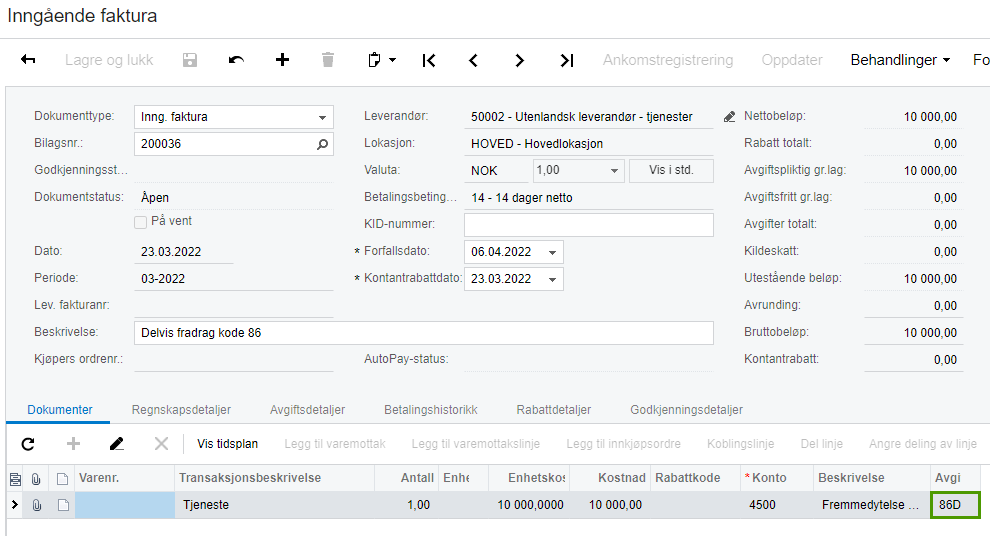Open the Regnskapsdetaljer tab

pyautogui.click(x=181, y=410)
